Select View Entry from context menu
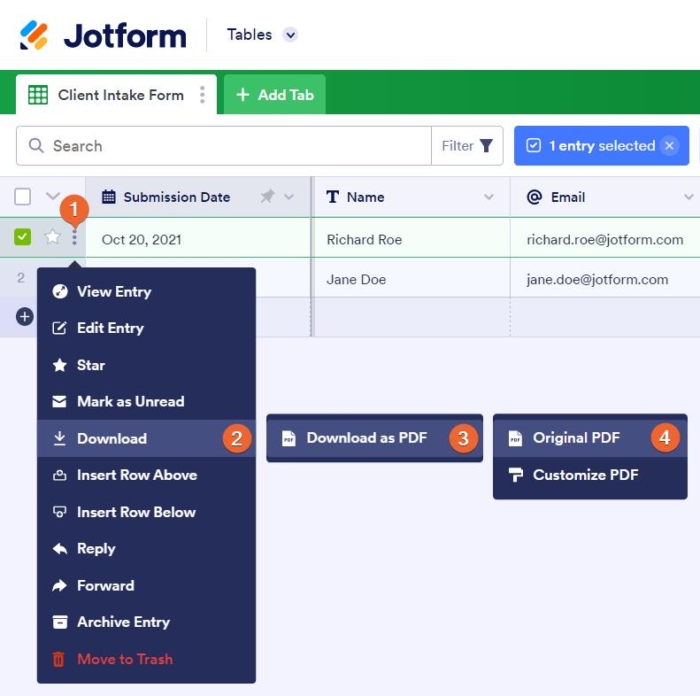700x696 pixels. click(146, 292)
